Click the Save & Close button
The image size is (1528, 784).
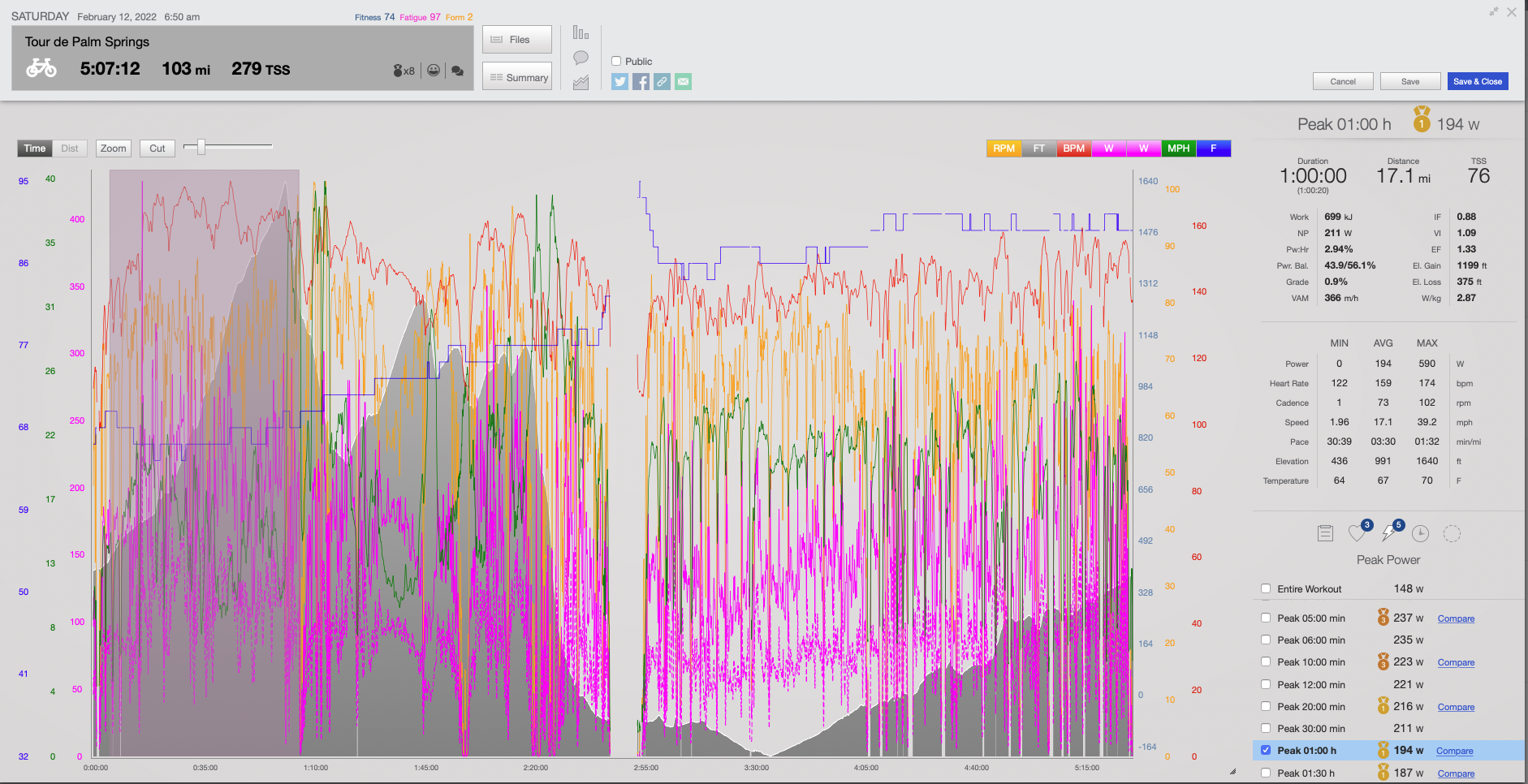point(1477,81)
